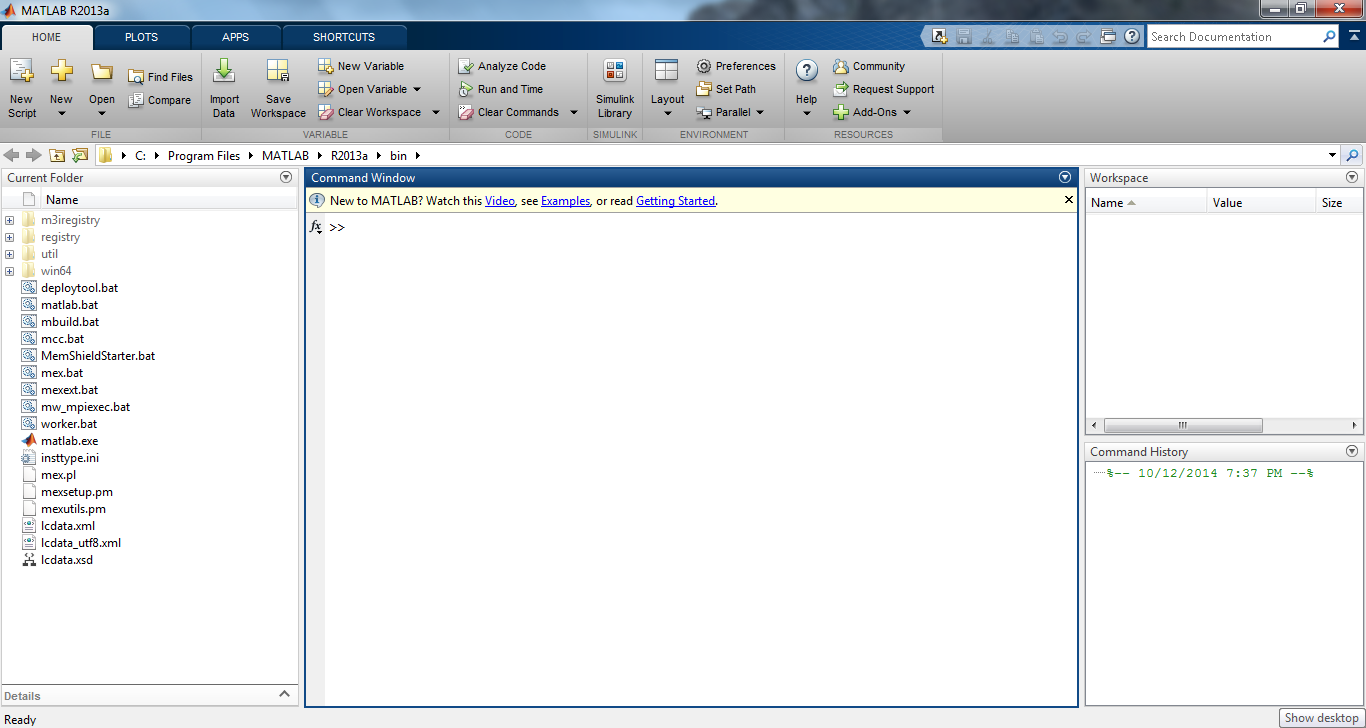1366x728 pixels.
Task: Click the round Help question mark in the quick access toolbar
Action: 1132,37
